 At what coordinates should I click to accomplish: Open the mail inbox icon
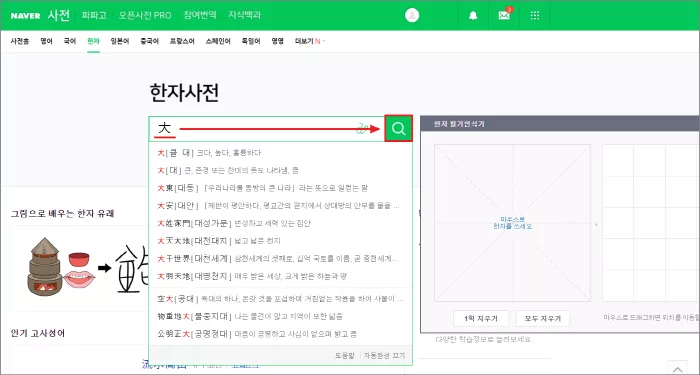[x=504, y=15]
